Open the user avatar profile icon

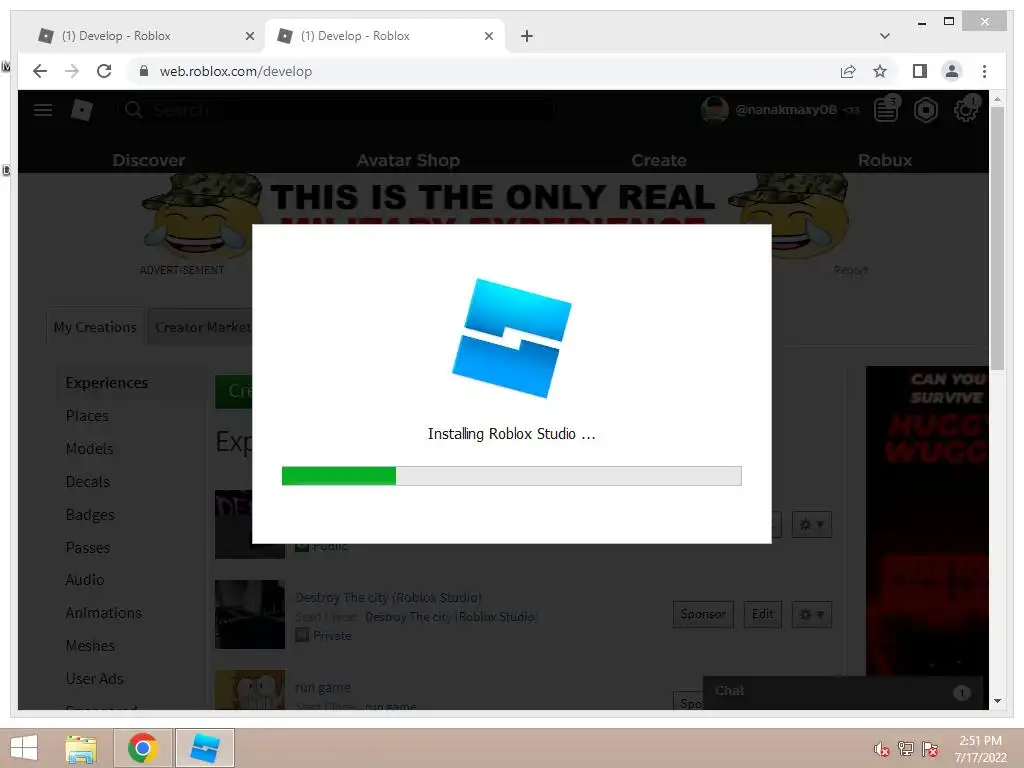click(x=714, y=110)
